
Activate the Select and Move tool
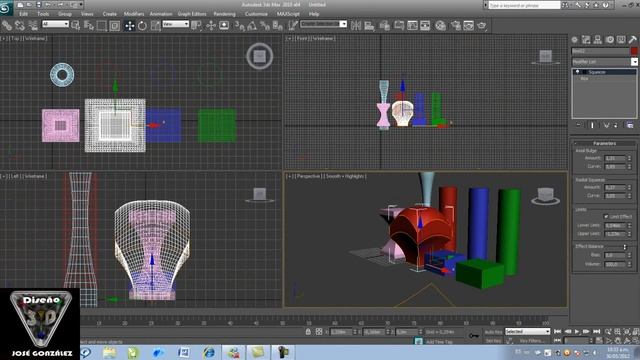(129, 26)
